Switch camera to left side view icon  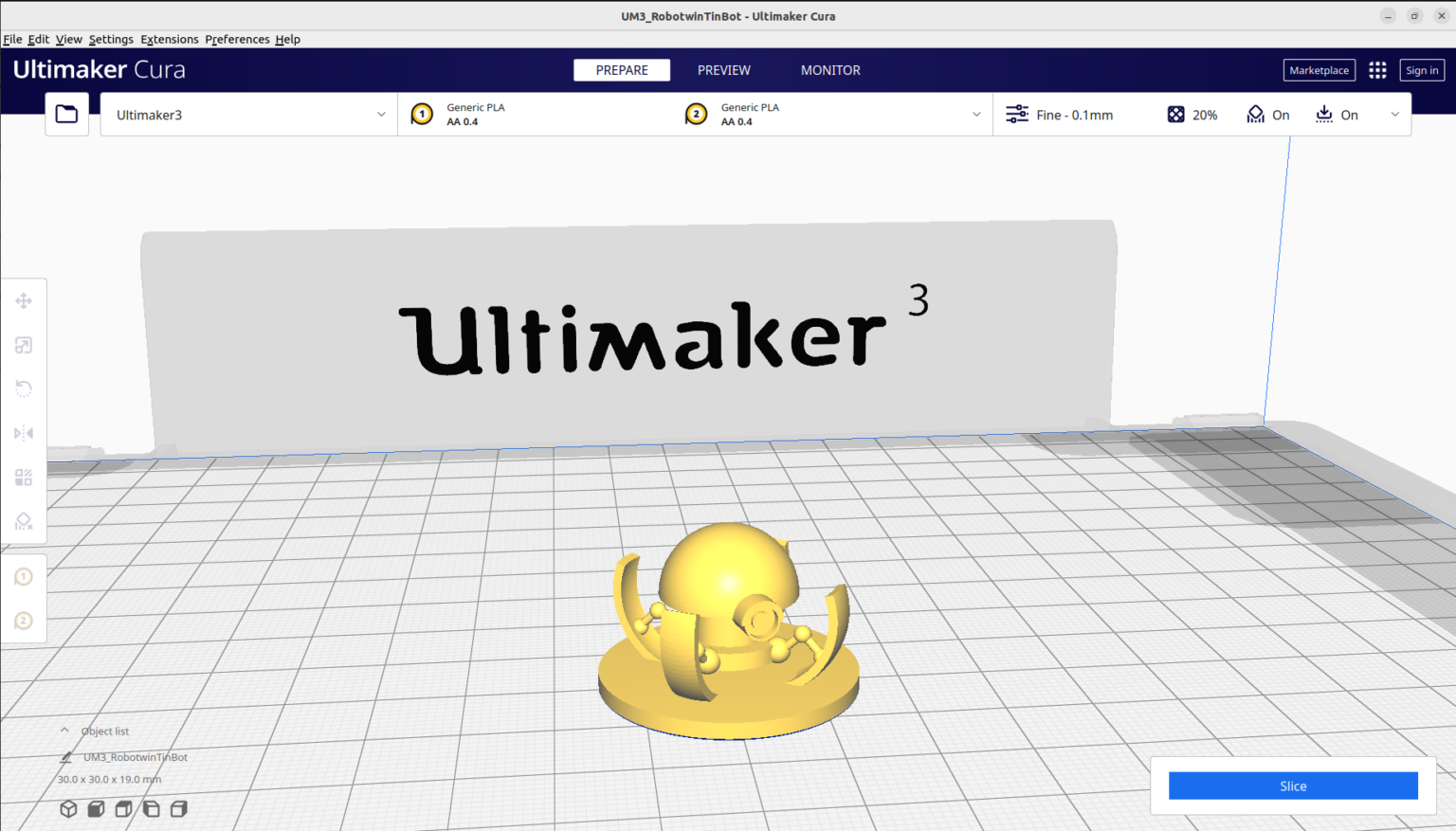pyautogui.click(x=151, y=808)
